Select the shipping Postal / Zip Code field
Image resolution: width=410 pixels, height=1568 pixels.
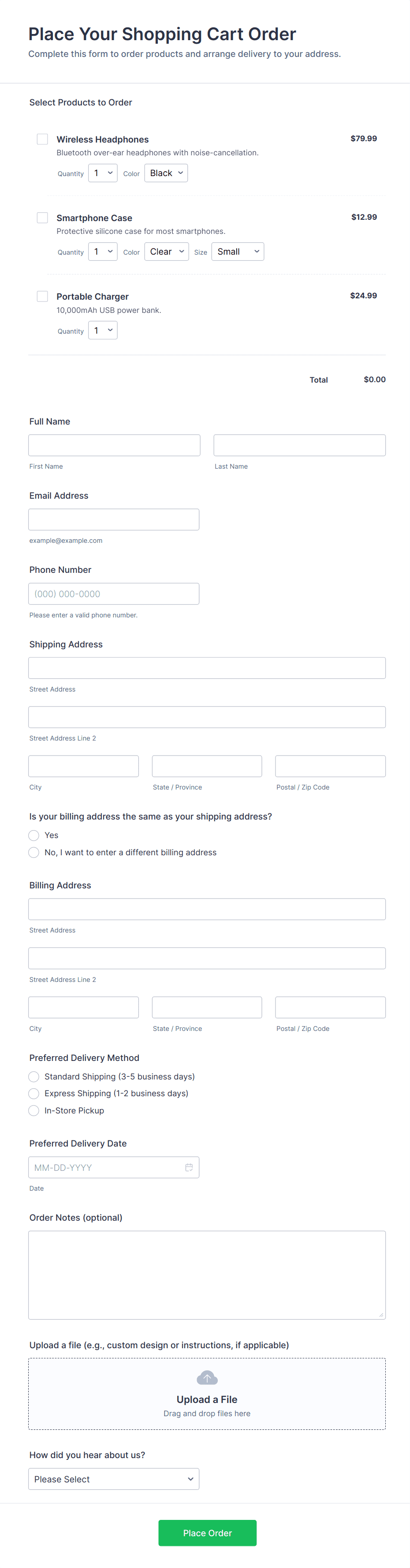point(330,766)
